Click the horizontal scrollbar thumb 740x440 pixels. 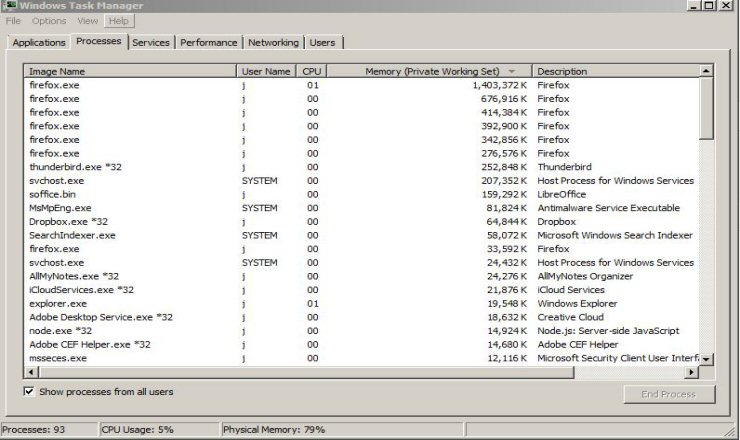pyautogui.click(x=306, y=372)
